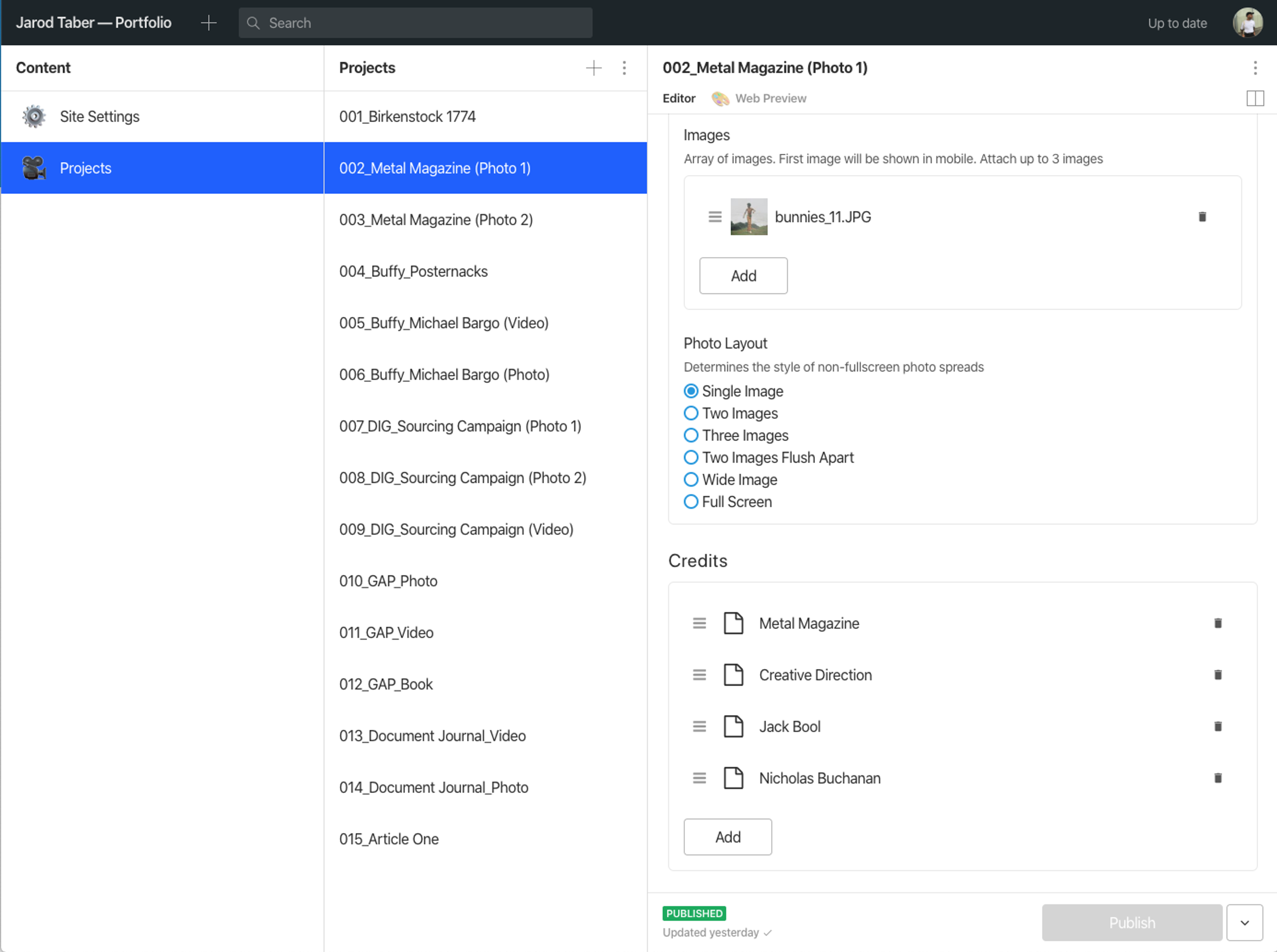The image size is (1277, 952).
Task: Open Site Settings in the Content pane
Action: pos(99,116)
